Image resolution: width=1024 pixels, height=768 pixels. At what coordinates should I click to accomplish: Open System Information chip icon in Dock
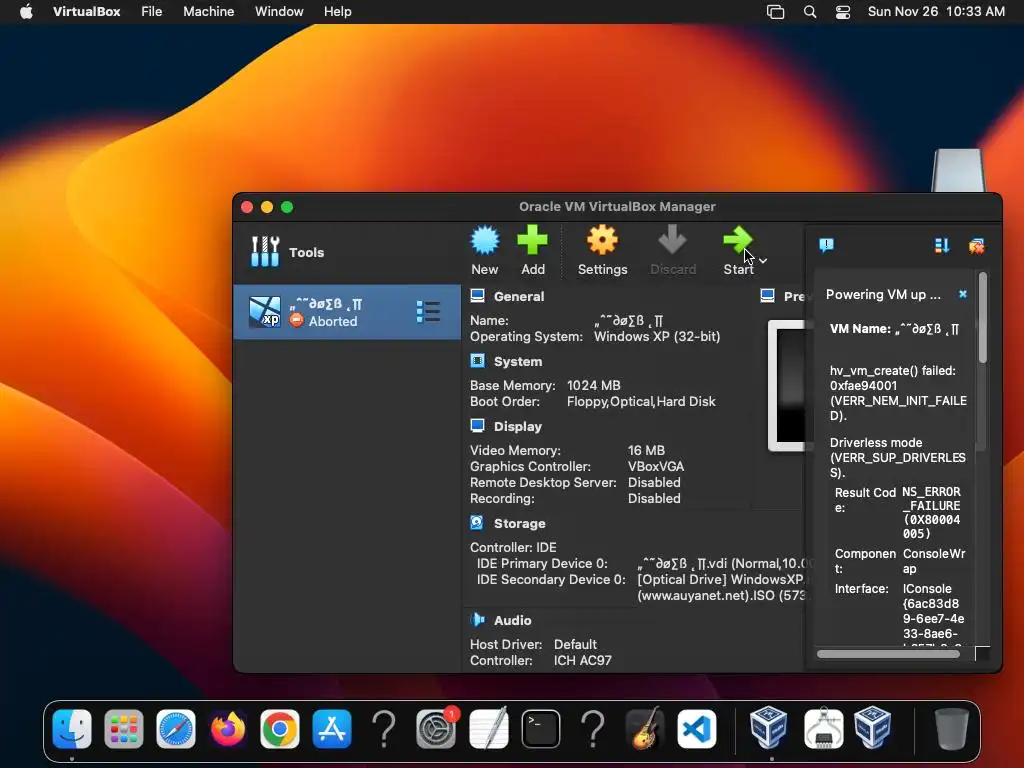(x=823, y=728)
